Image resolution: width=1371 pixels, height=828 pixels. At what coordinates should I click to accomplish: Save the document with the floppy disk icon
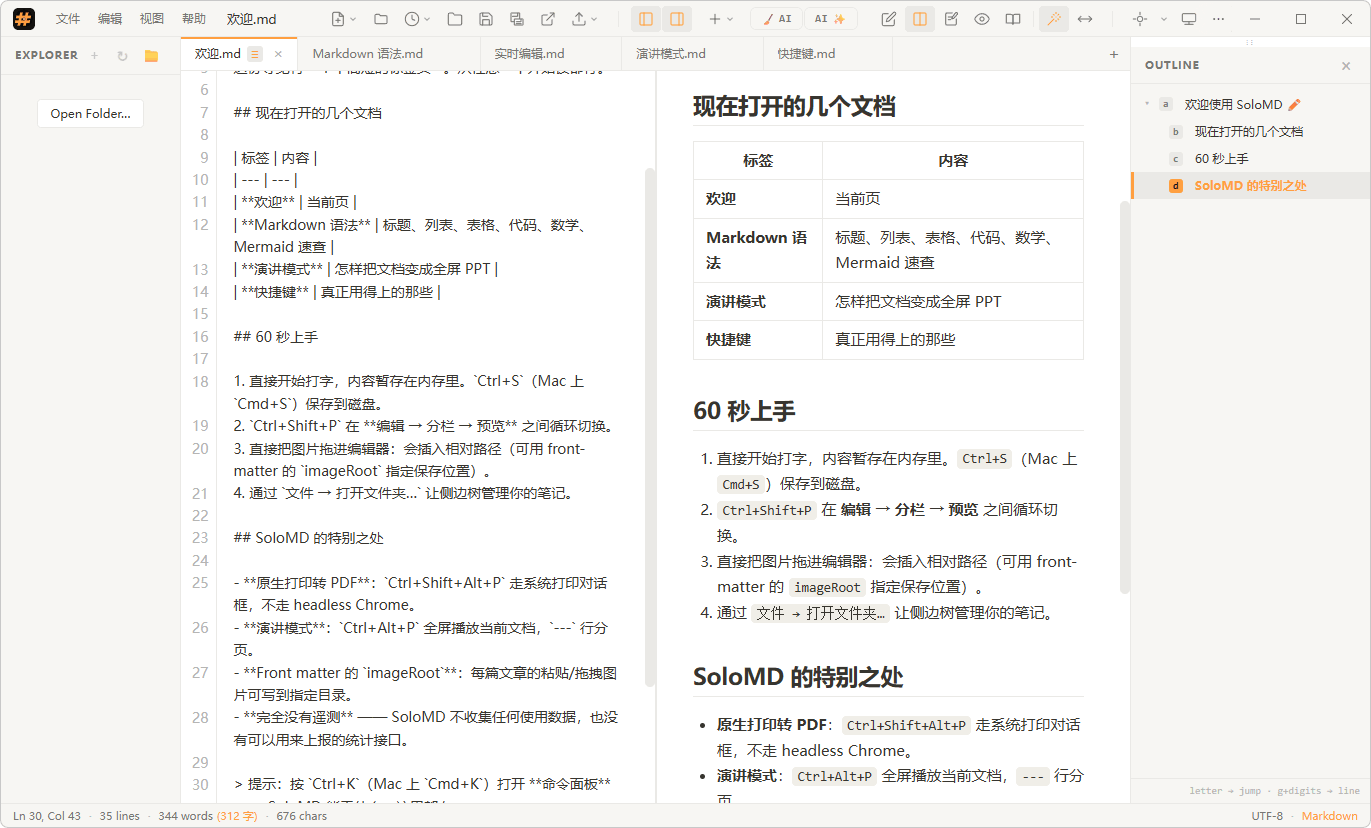pos(486,19)
